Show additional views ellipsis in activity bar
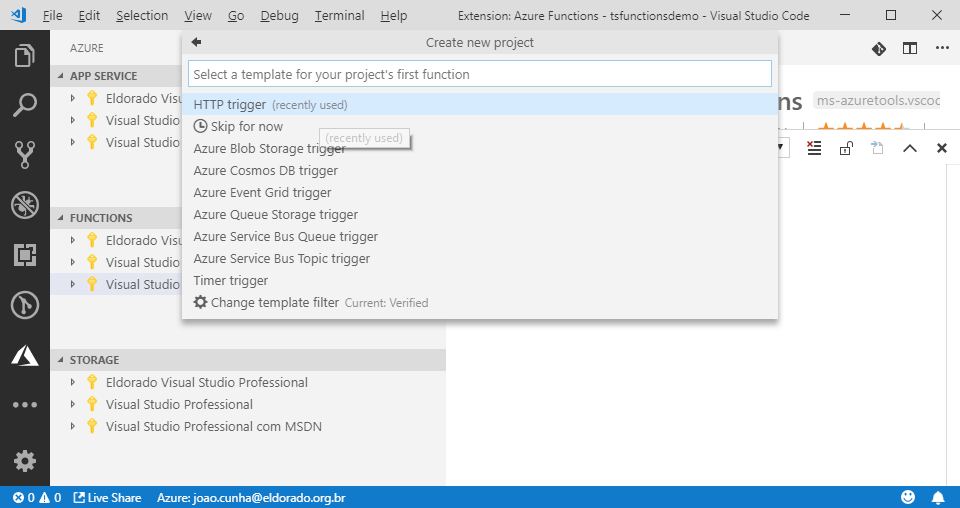Screen dimensions: 960x508 (24, 405)
